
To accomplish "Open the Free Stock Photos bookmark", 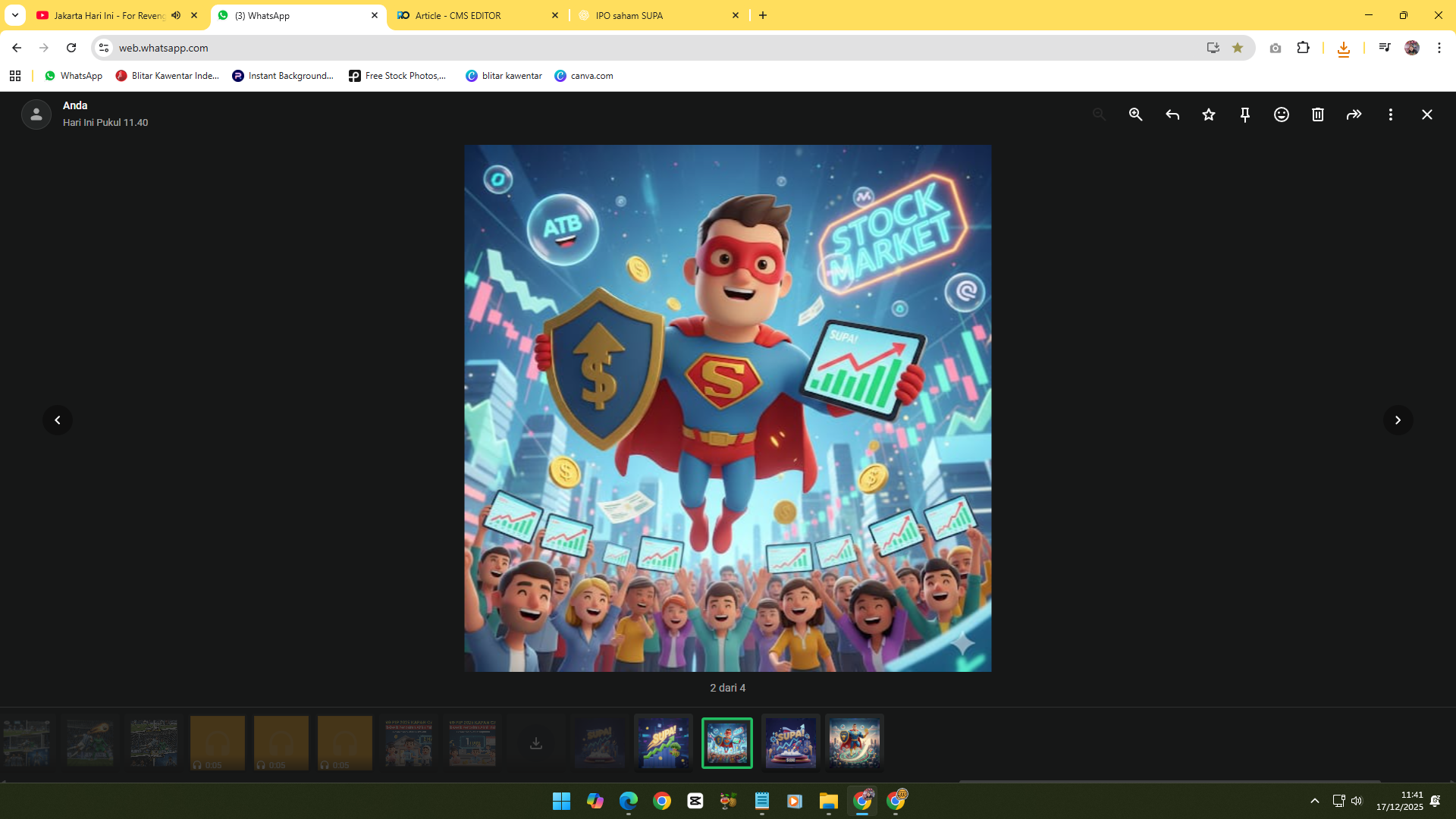I will point(398,76).
